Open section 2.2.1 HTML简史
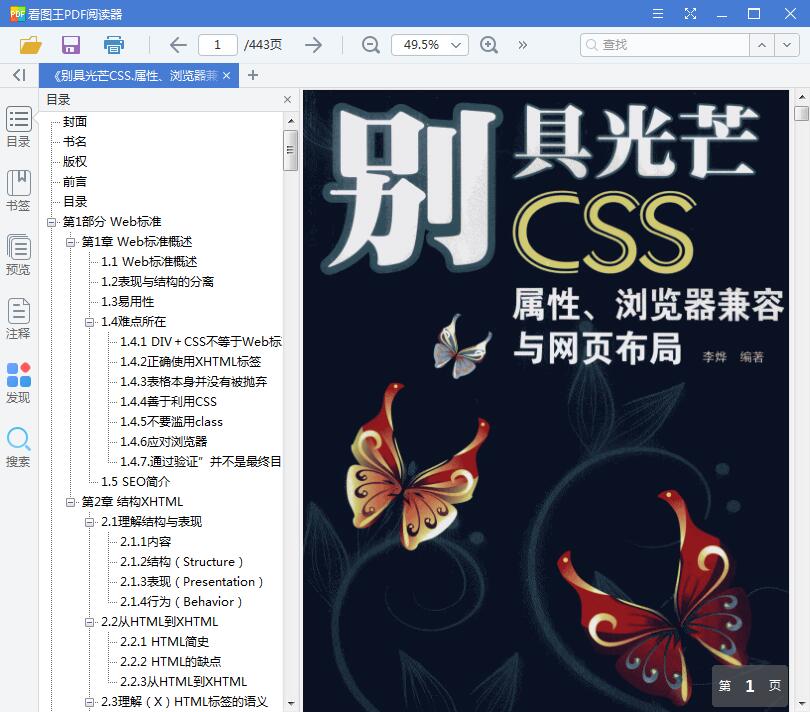Screen dimensions: 810x712 tap(165, 642)
